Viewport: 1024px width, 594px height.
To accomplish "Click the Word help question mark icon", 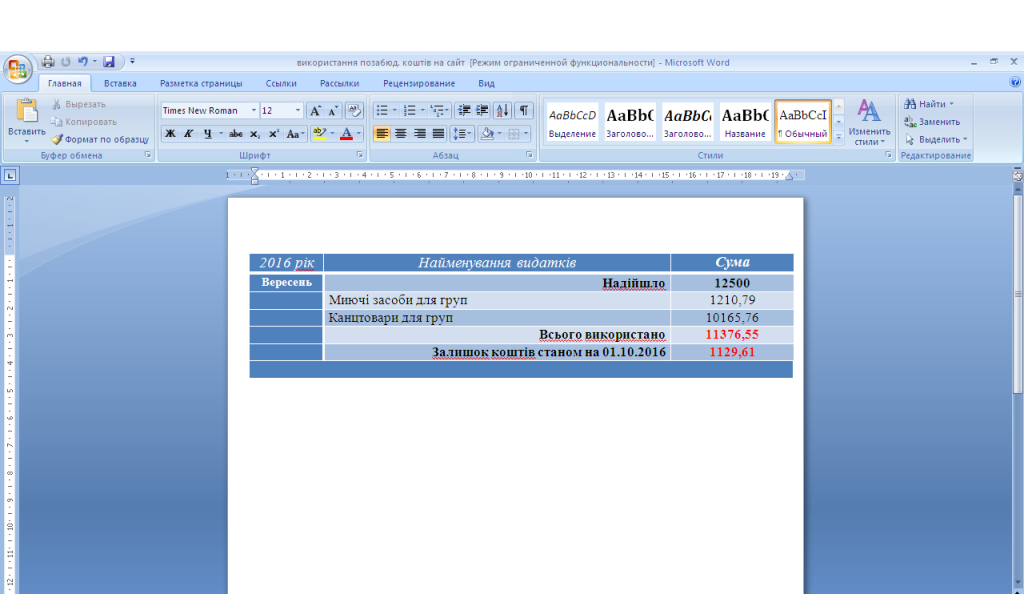I will pos(1015,83).
